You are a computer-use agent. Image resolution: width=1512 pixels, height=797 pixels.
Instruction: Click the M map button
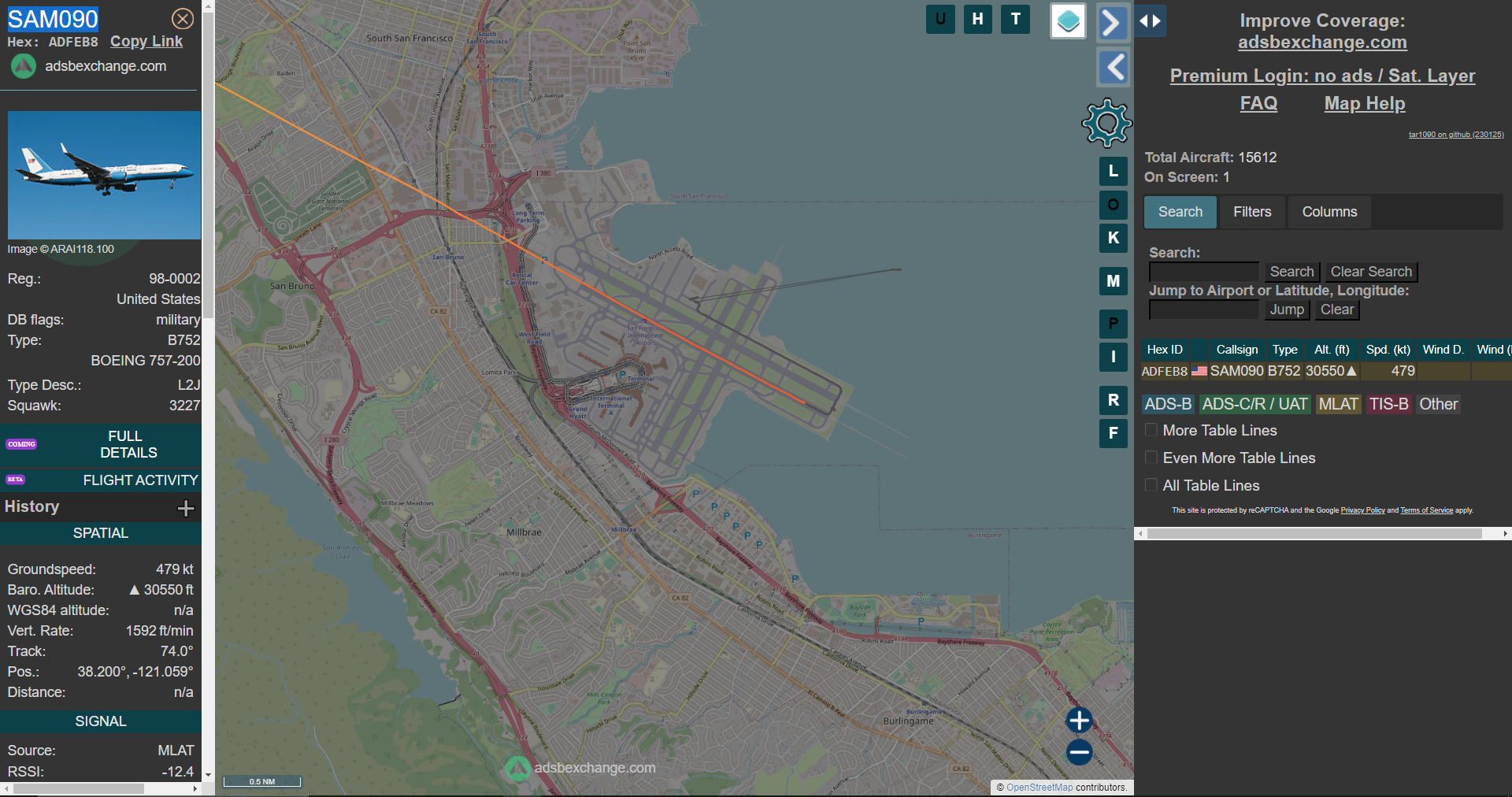point(1114,281)
